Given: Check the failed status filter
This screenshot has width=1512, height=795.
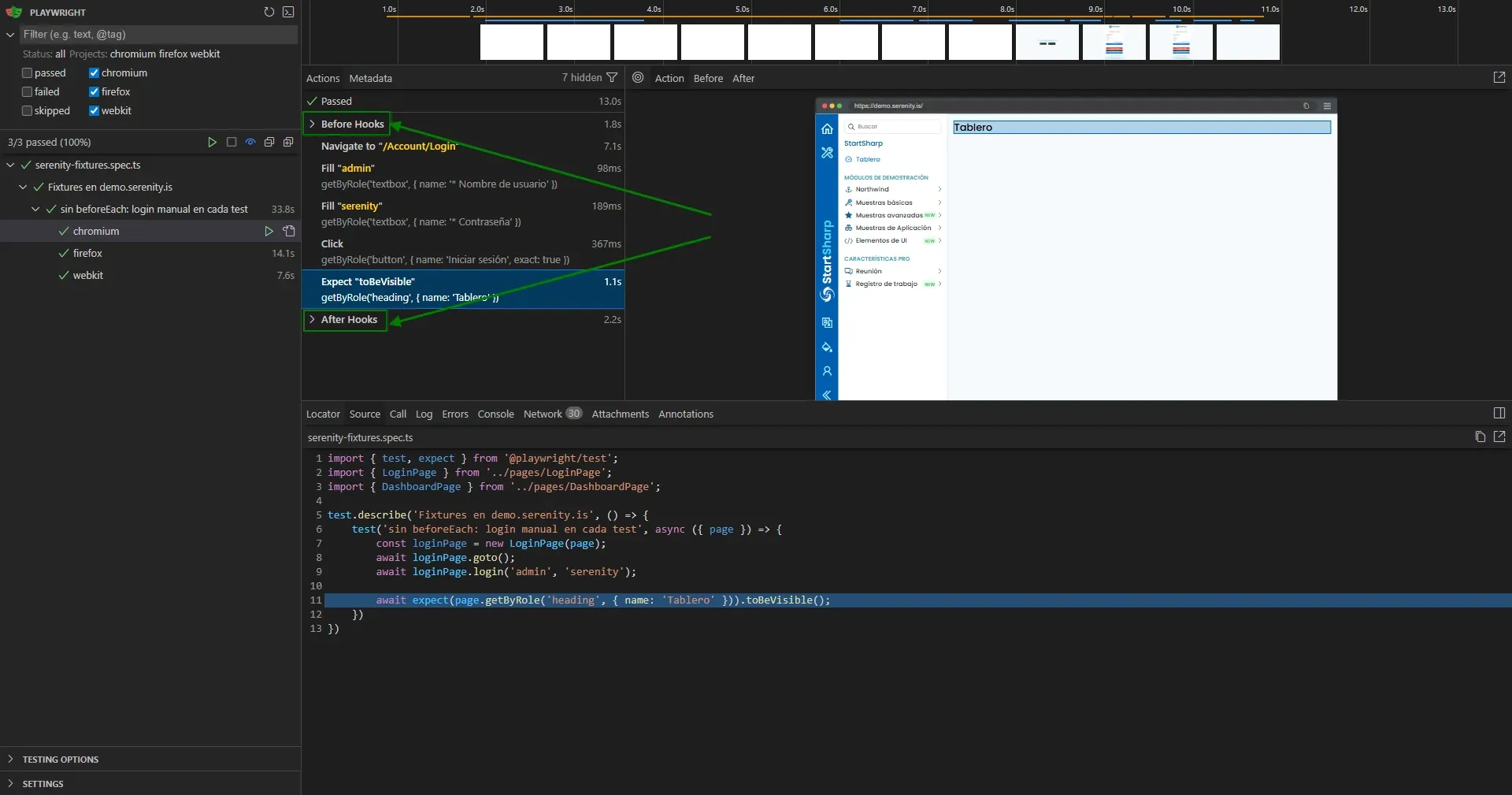Looking at the screenshot, I should point(27,91).
